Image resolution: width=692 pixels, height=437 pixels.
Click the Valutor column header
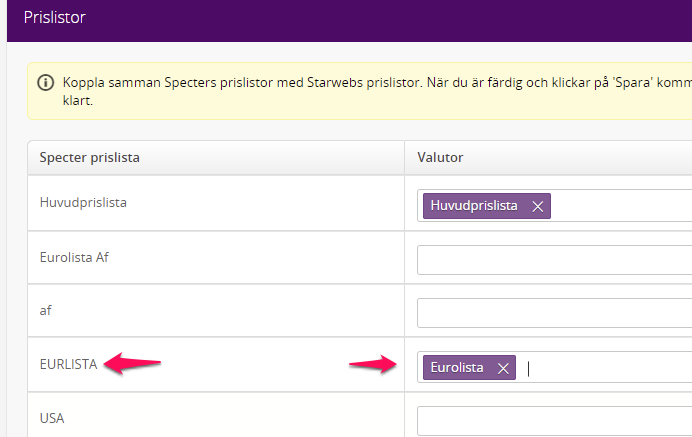point(443,158)
